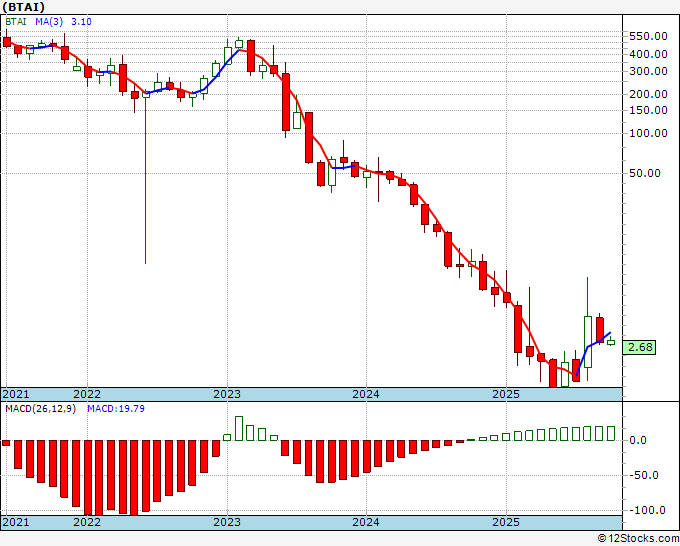Click 2024 on the price chart timeline
Image resolution: width=680 pixels, height=546 pixels.
coord(366,394)
